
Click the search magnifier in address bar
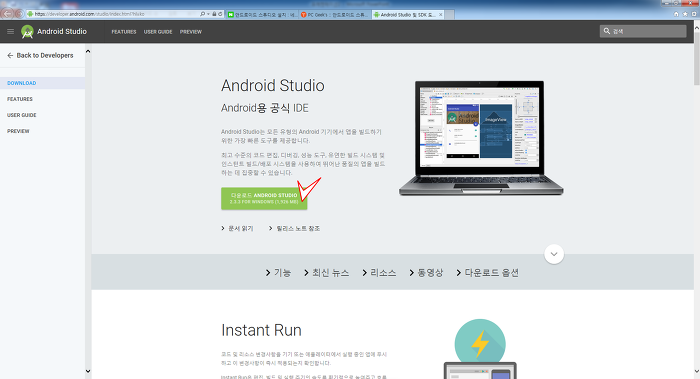point(202,14)
